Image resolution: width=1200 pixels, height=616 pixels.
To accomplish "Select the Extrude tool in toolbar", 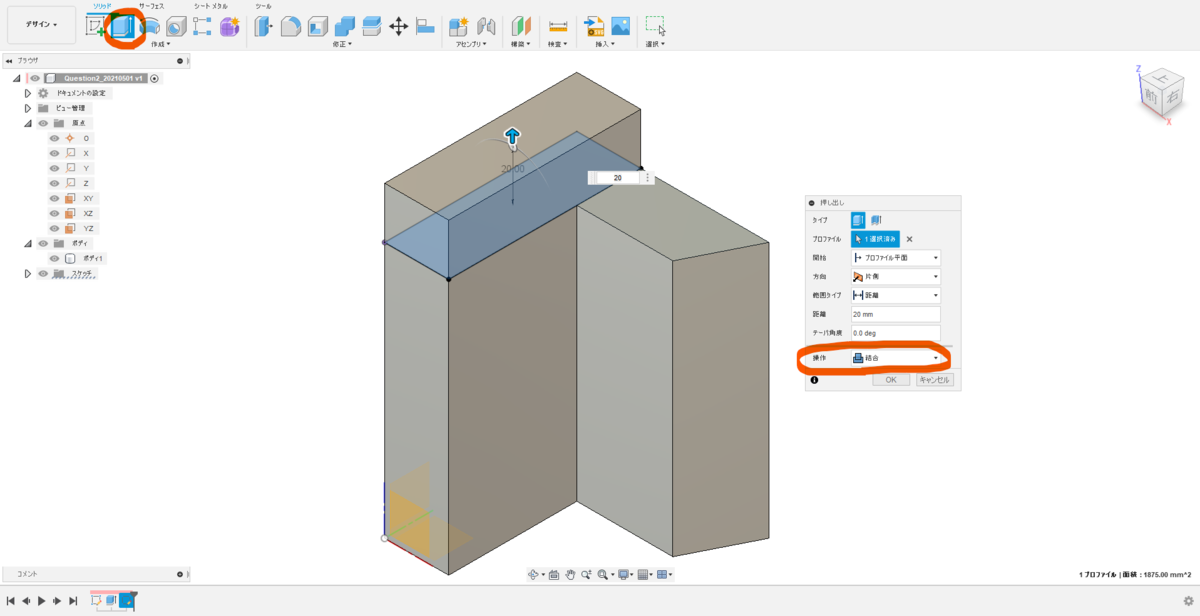I will tap(124, 27).
